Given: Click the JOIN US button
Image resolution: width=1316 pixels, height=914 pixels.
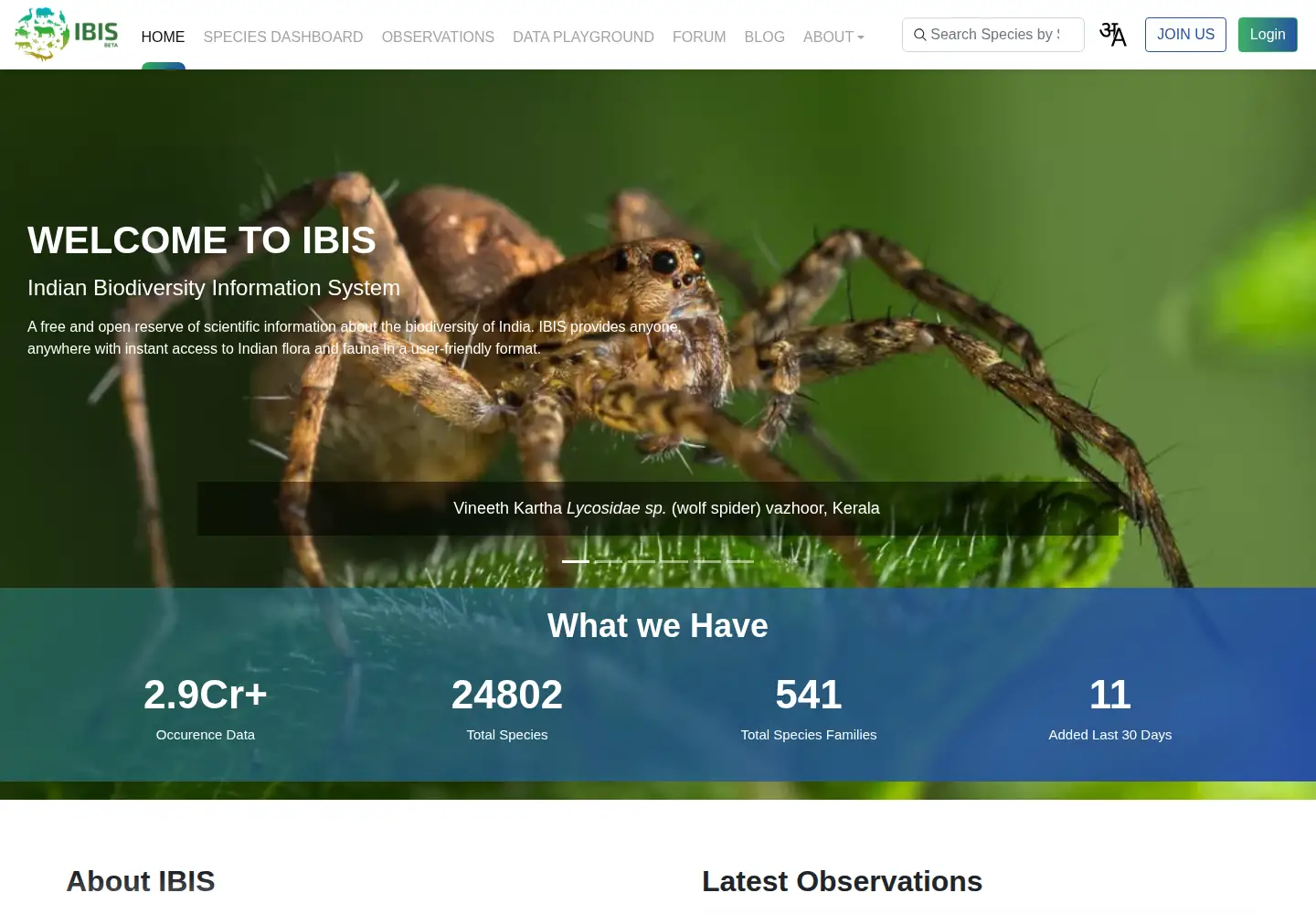Looking at the screenshot, I should [1185, 35].
